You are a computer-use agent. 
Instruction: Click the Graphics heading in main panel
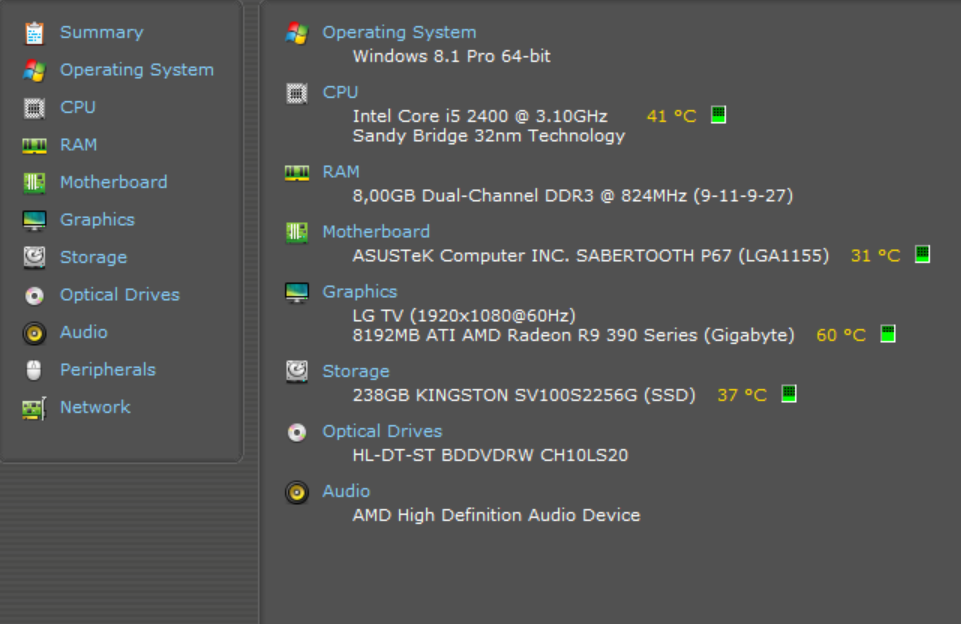pos(360,292)
